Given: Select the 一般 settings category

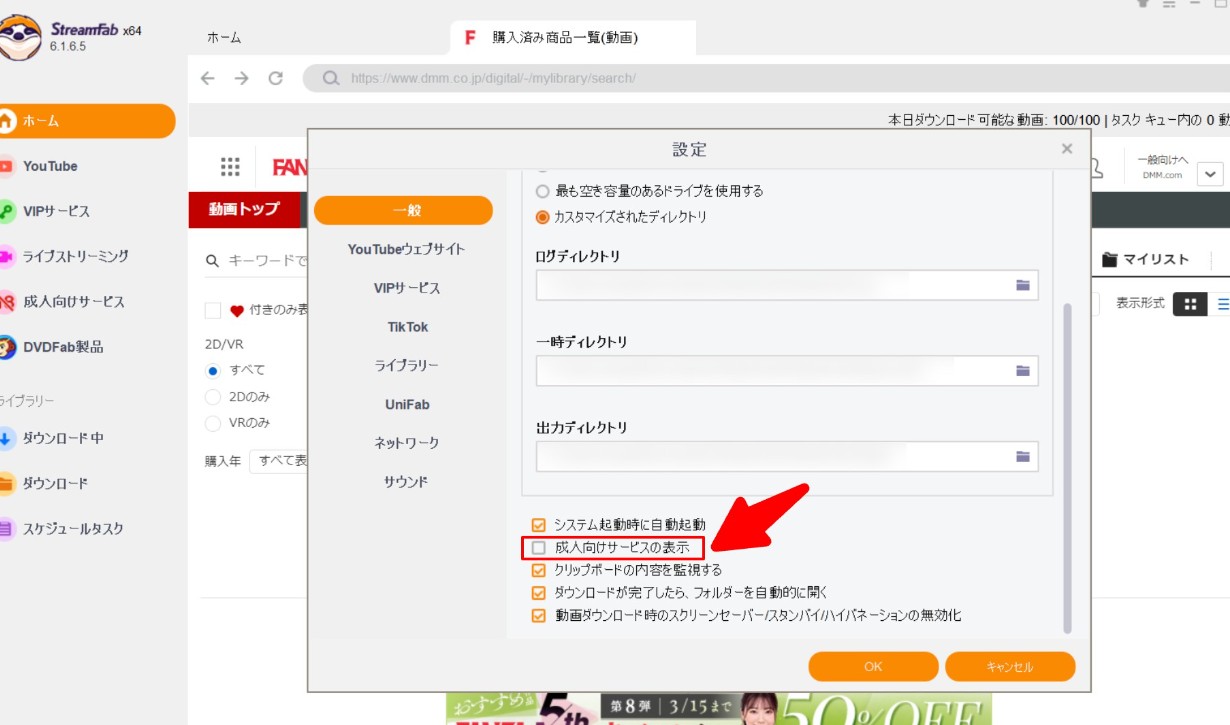Looking at the screenshot, I should pos(403,211).
